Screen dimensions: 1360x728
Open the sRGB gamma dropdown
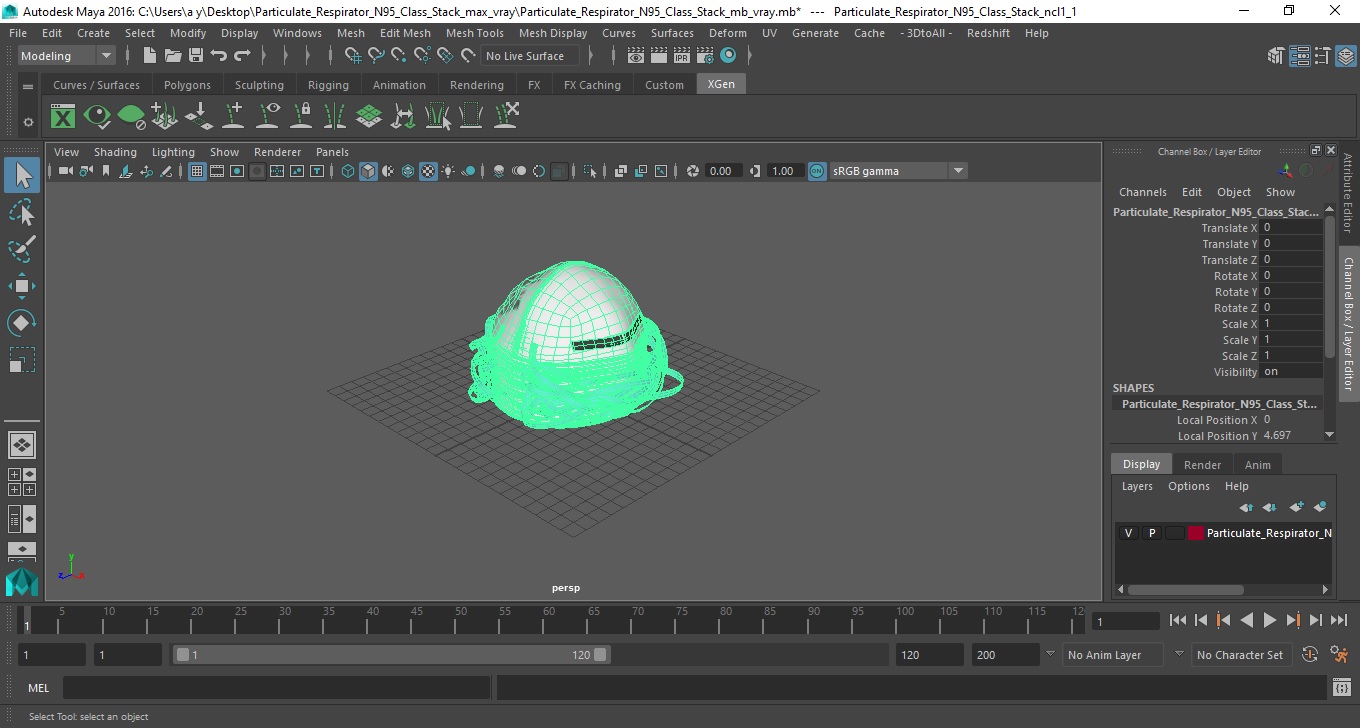point(899,171)
